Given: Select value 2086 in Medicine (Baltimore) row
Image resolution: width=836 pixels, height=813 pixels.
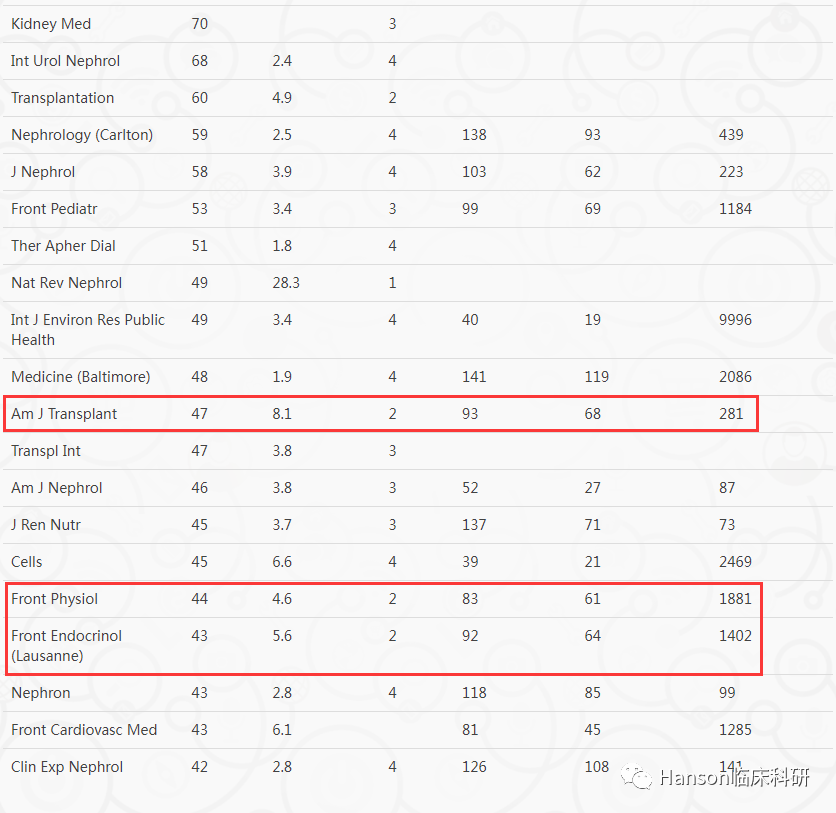Looking at the screenshot, I should (735, 377).
